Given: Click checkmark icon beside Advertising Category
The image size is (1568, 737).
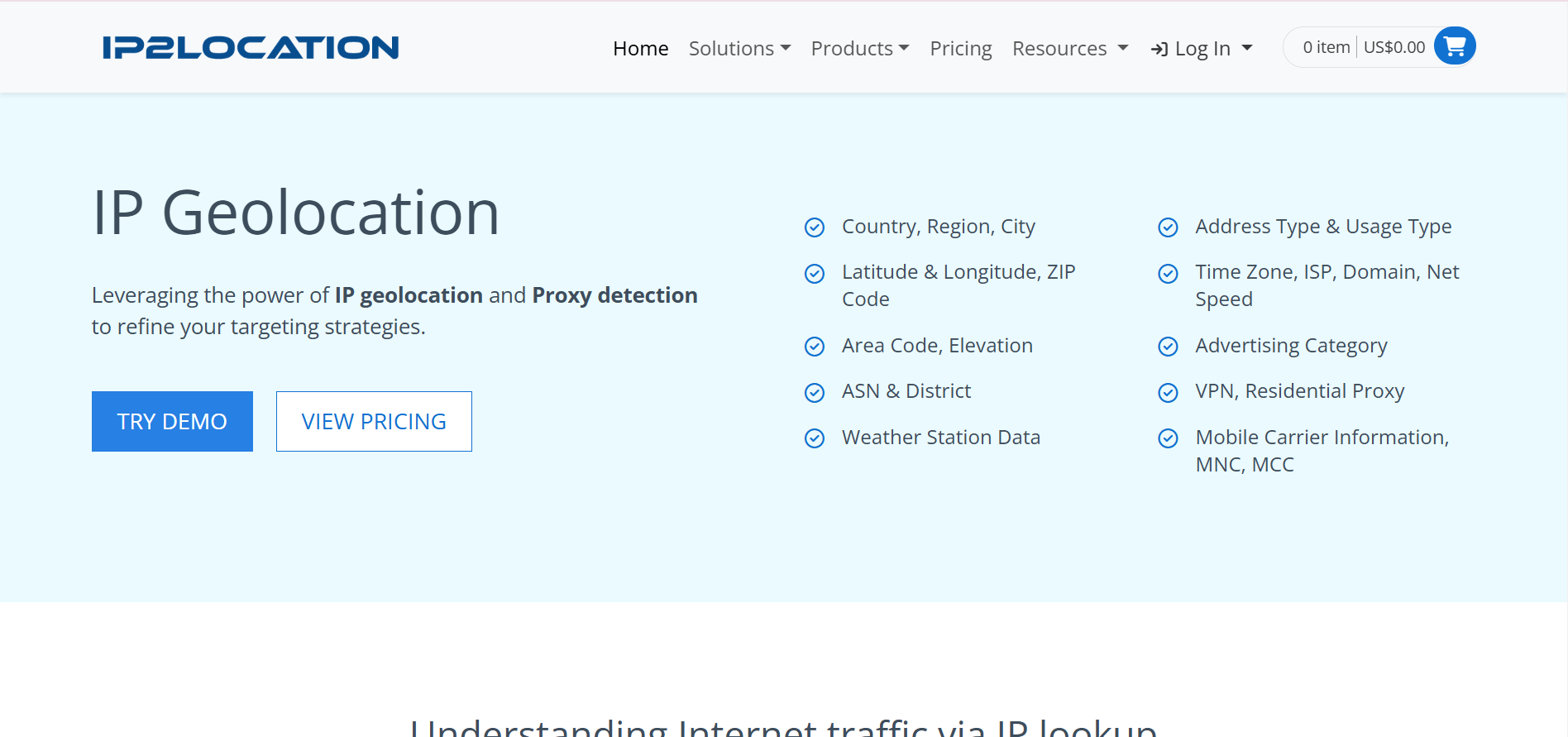Looking at the screenshot, I should click(1168, 347).
